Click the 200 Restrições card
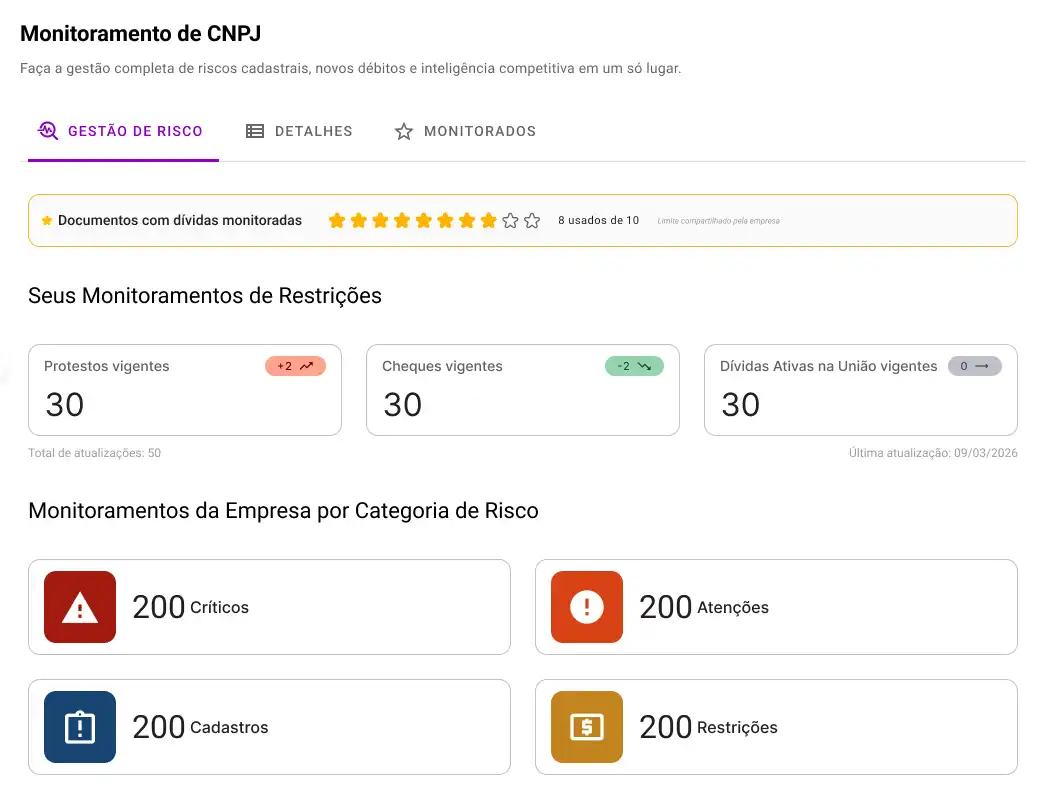 click(x=776, y=727)
